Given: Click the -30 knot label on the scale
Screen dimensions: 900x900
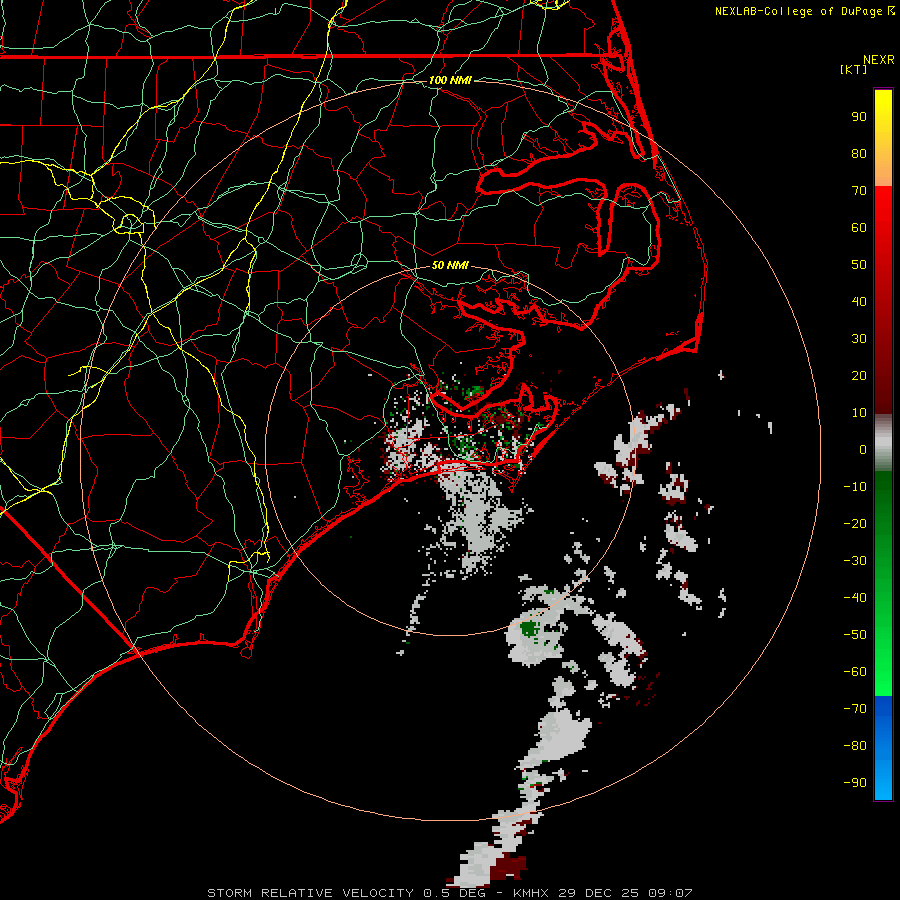Looking at the screenshot, I should click(x=855, y=561).
